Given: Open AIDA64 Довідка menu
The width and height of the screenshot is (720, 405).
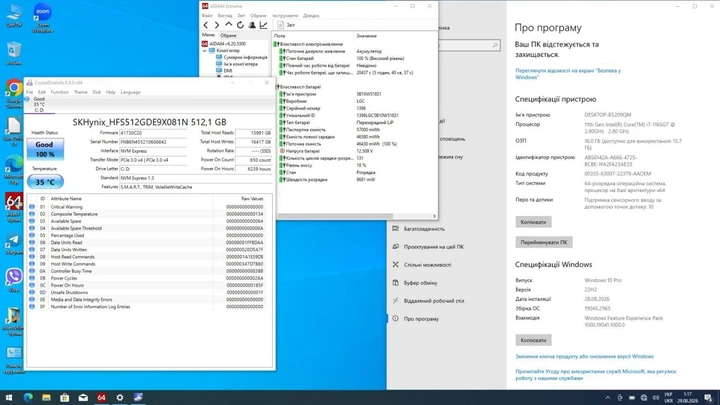Looking at the screenshot, I should (x=311, y=16).
